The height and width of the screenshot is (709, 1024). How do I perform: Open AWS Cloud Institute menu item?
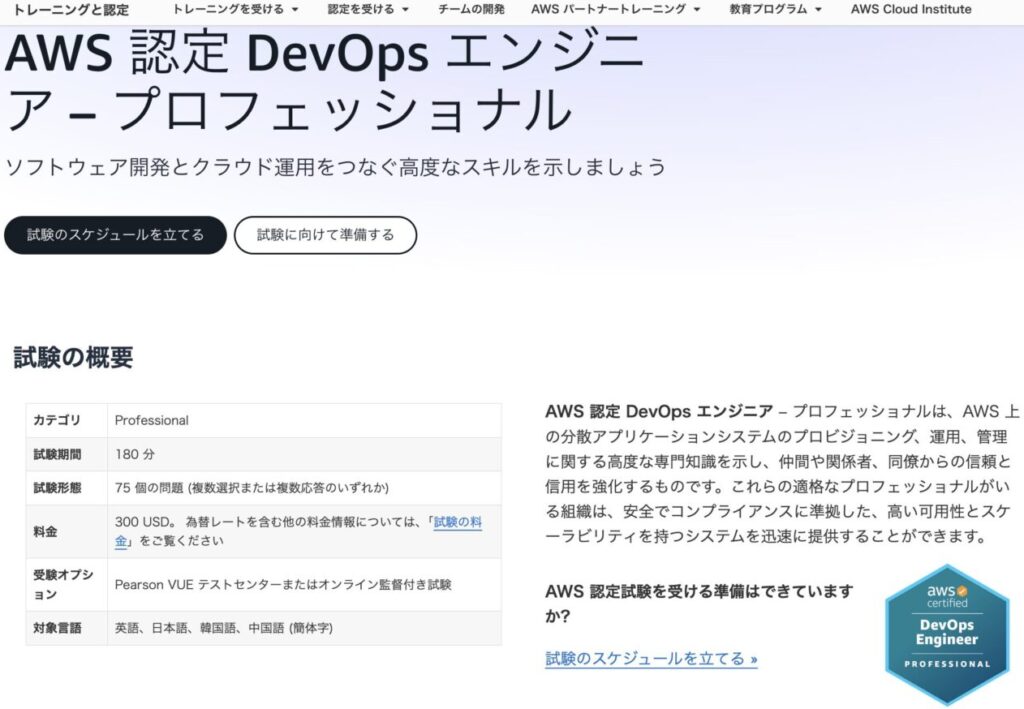pos(911,9)
